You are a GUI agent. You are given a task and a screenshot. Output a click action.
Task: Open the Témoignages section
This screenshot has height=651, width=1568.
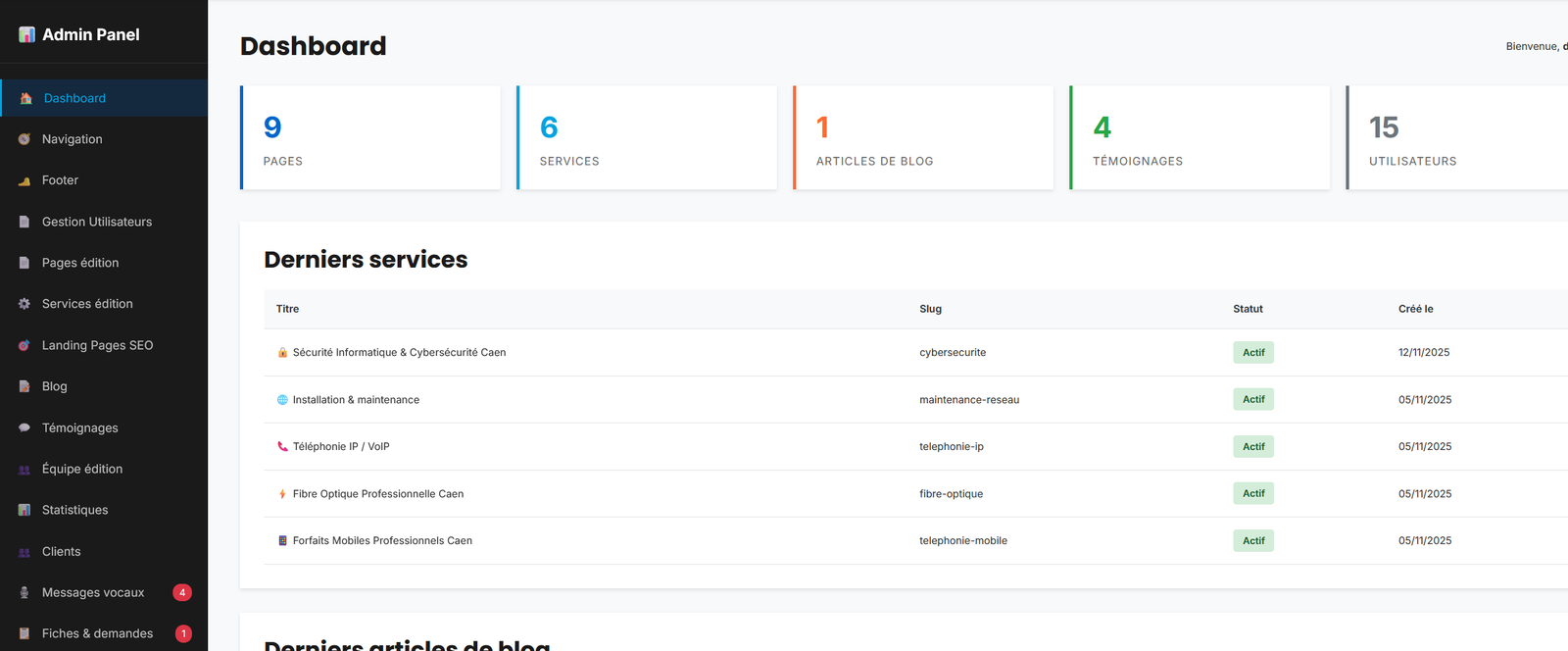coord(104,427)
